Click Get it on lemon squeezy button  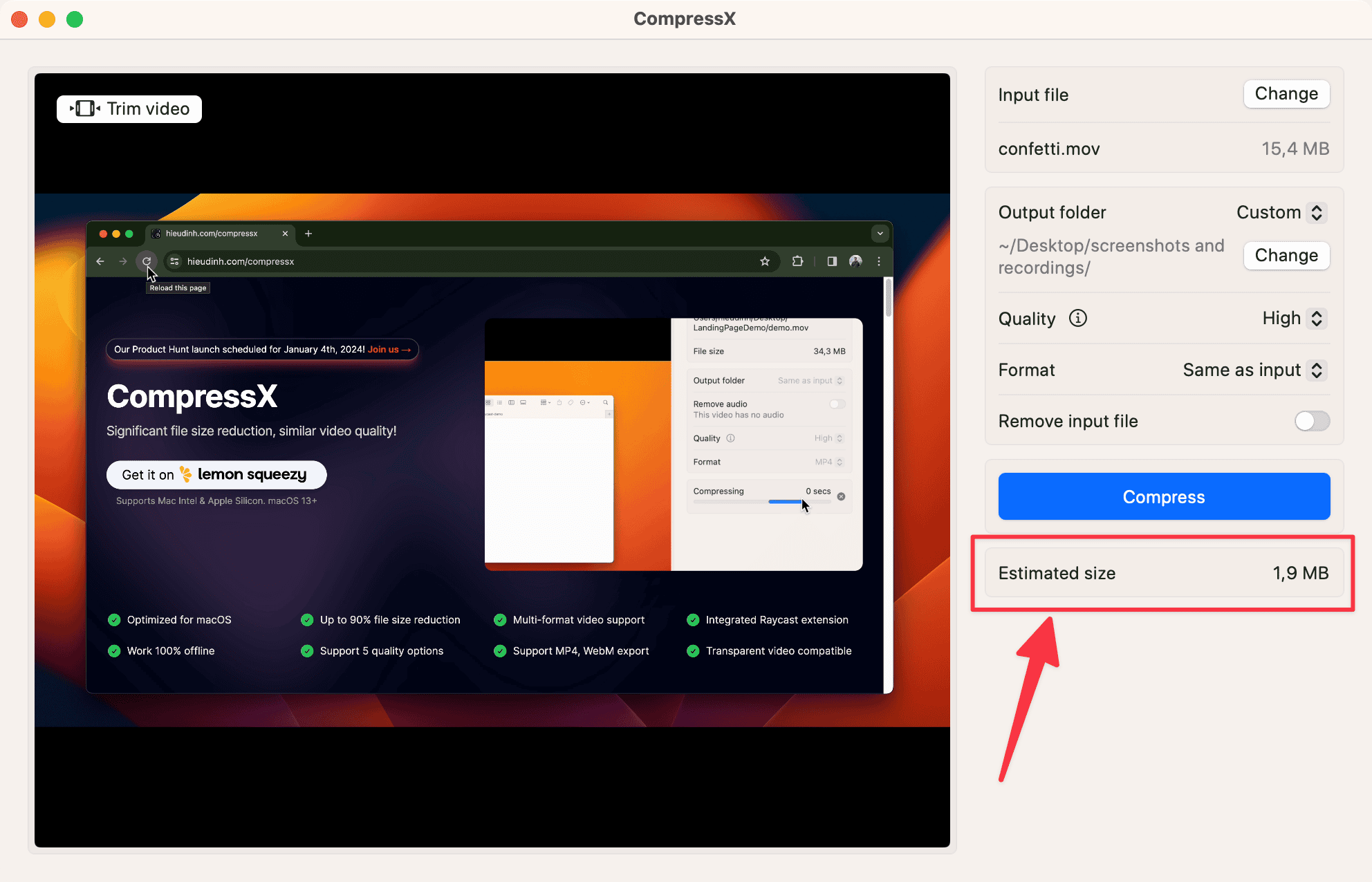[x=216, y=475]
